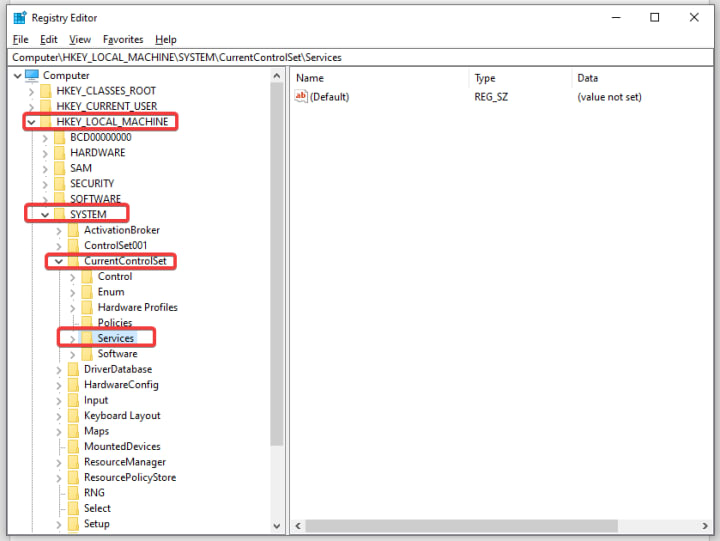The width and height of the screenshot is (720, 541).
Task: Click the ResourcePolicyStore folder icon
Action: point(73,478)
